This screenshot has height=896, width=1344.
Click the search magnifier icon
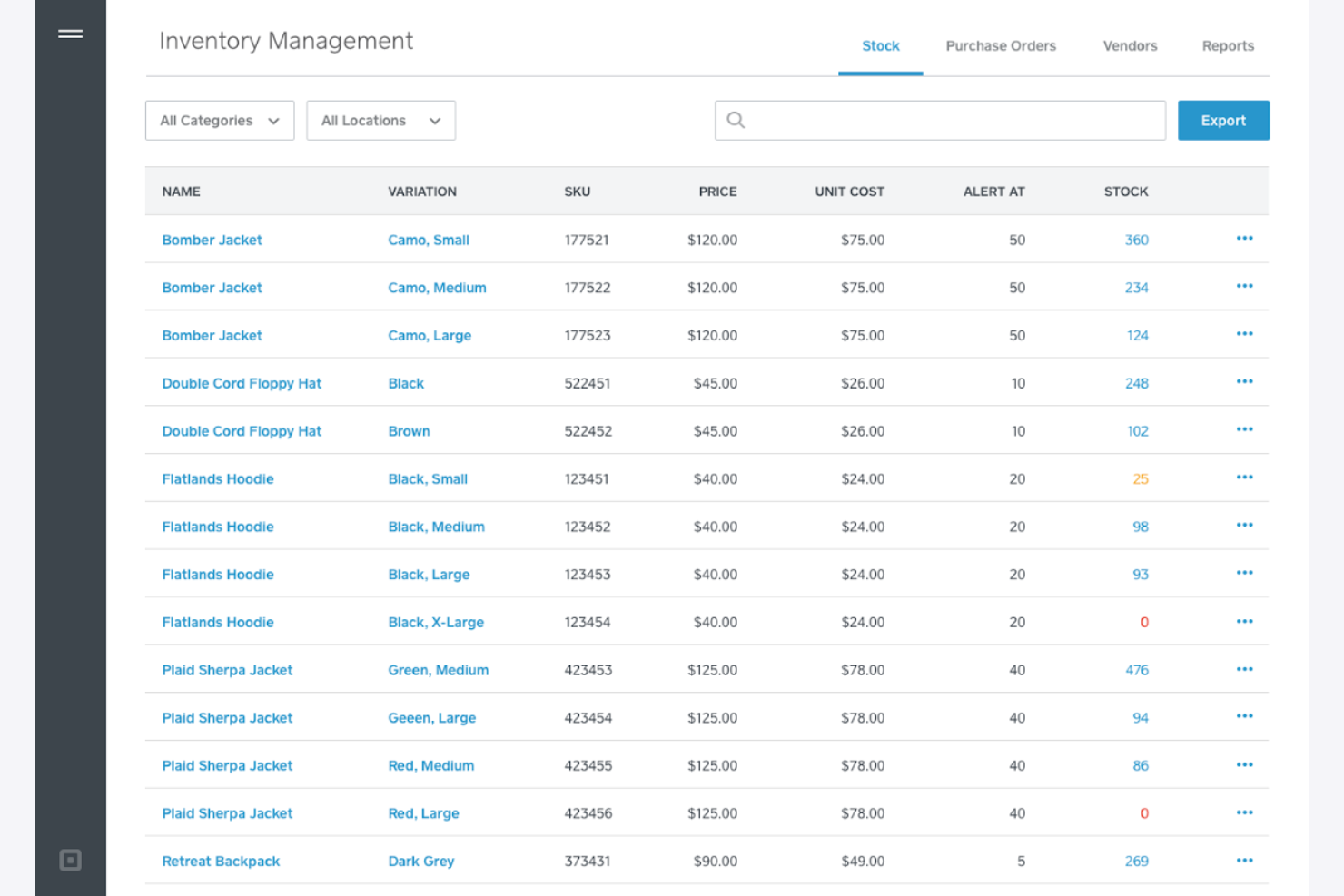click(x=736, y=120)
